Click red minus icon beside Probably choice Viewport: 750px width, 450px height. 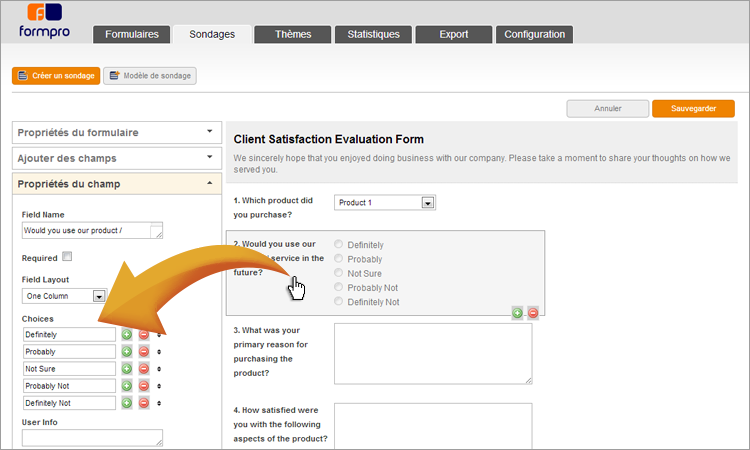coord(144,352)
